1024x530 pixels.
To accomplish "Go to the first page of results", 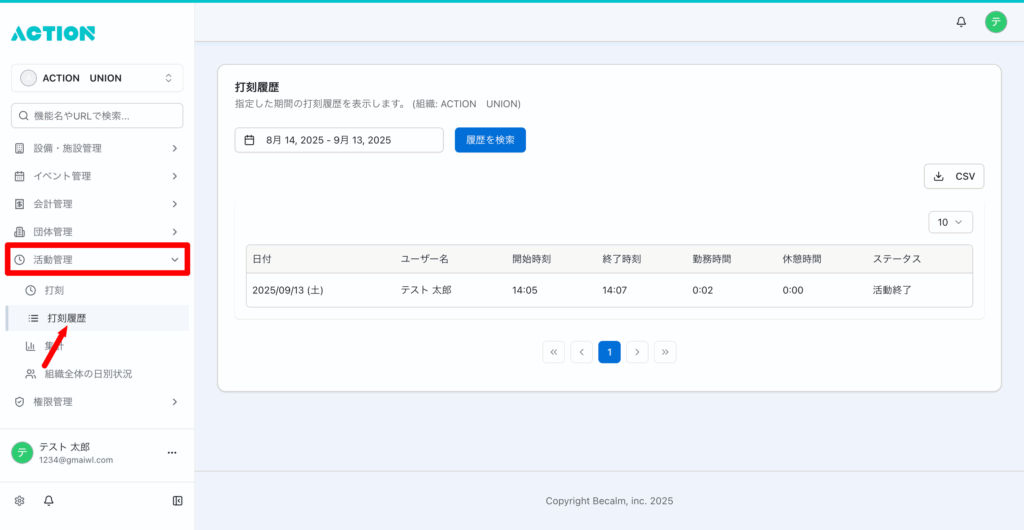I will 553,351.
